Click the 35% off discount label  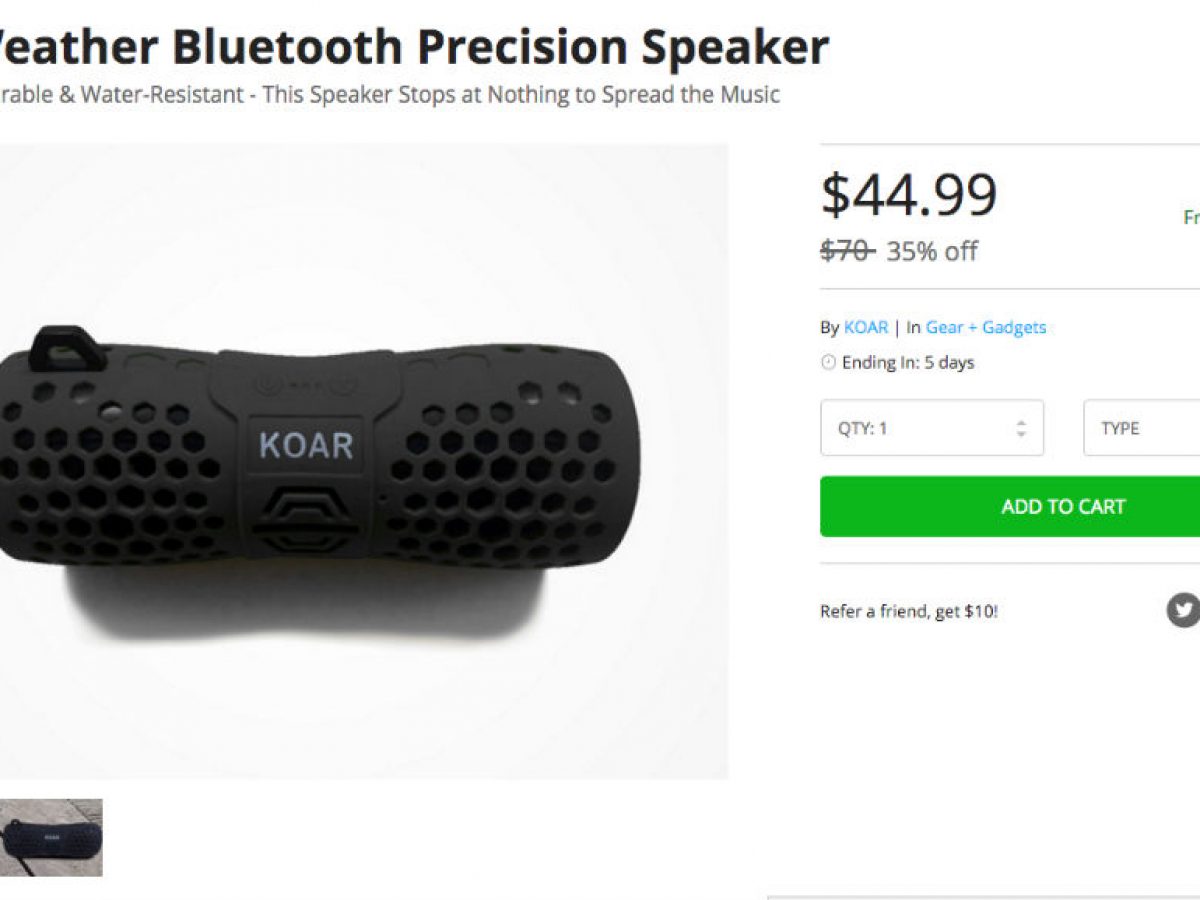point(932,251)
